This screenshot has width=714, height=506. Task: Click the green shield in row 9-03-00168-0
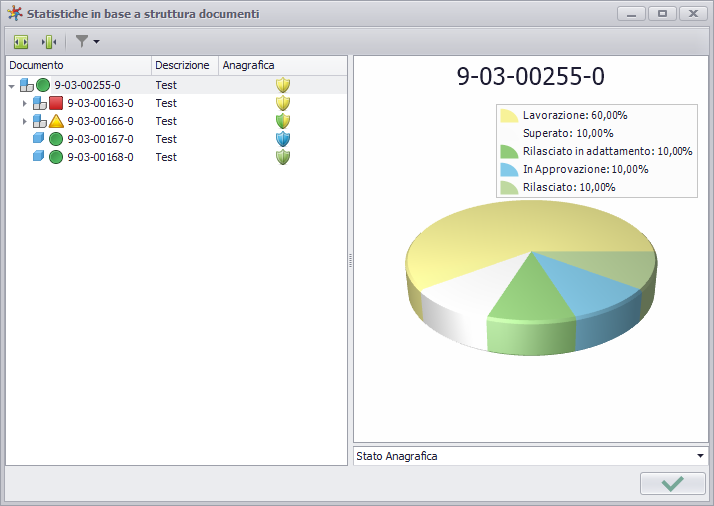pyautogui.click(x=283, y=157)
